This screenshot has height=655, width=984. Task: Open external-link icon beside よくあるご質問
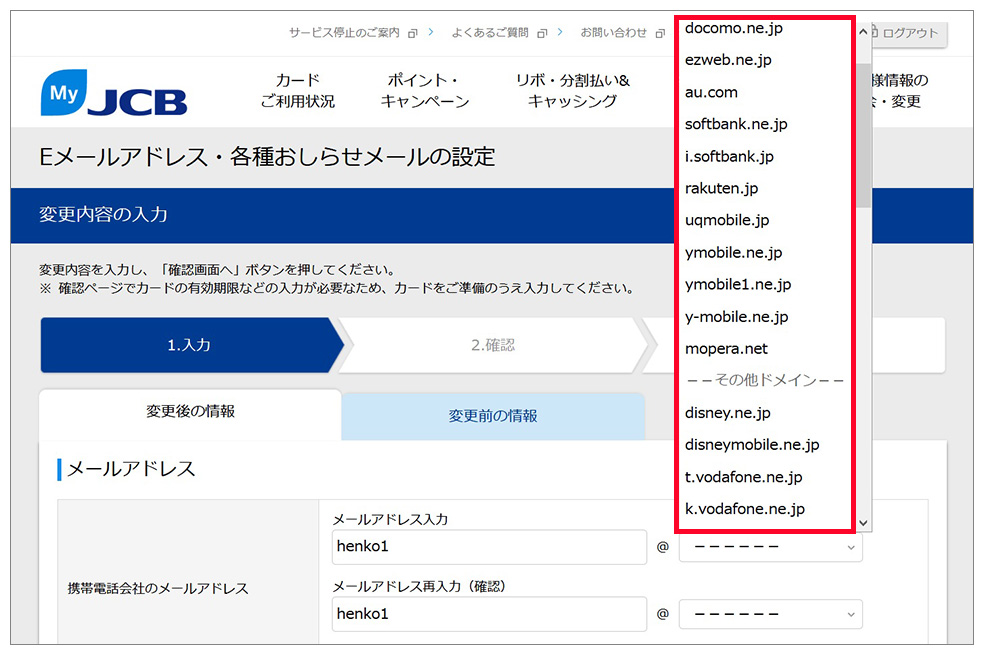542,33
